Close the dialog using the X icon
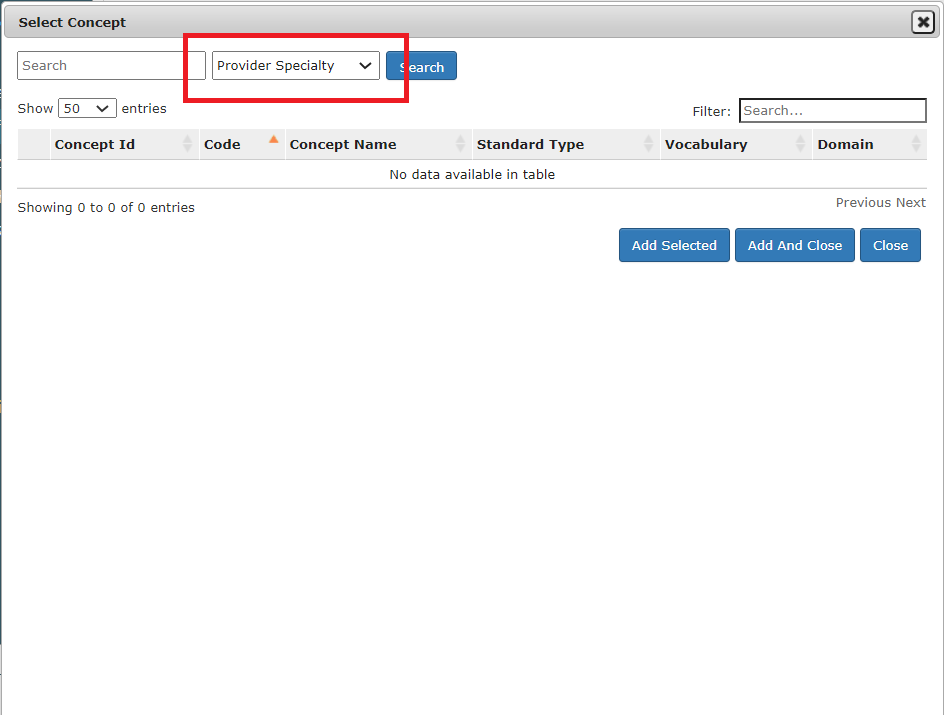This screenshot has width=944, height=715. (x=922, y=21)
